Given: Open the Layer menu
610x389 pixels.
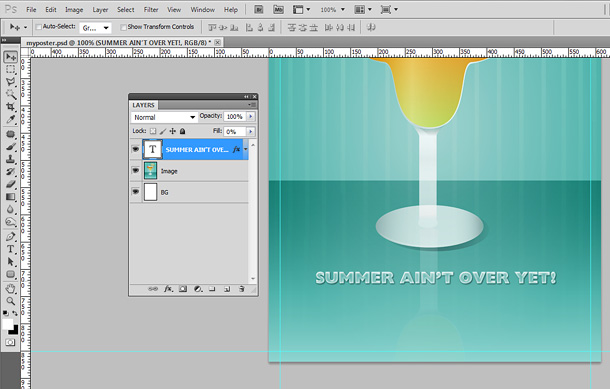Looking at the screenshot, I should click(x=100, y=10).
